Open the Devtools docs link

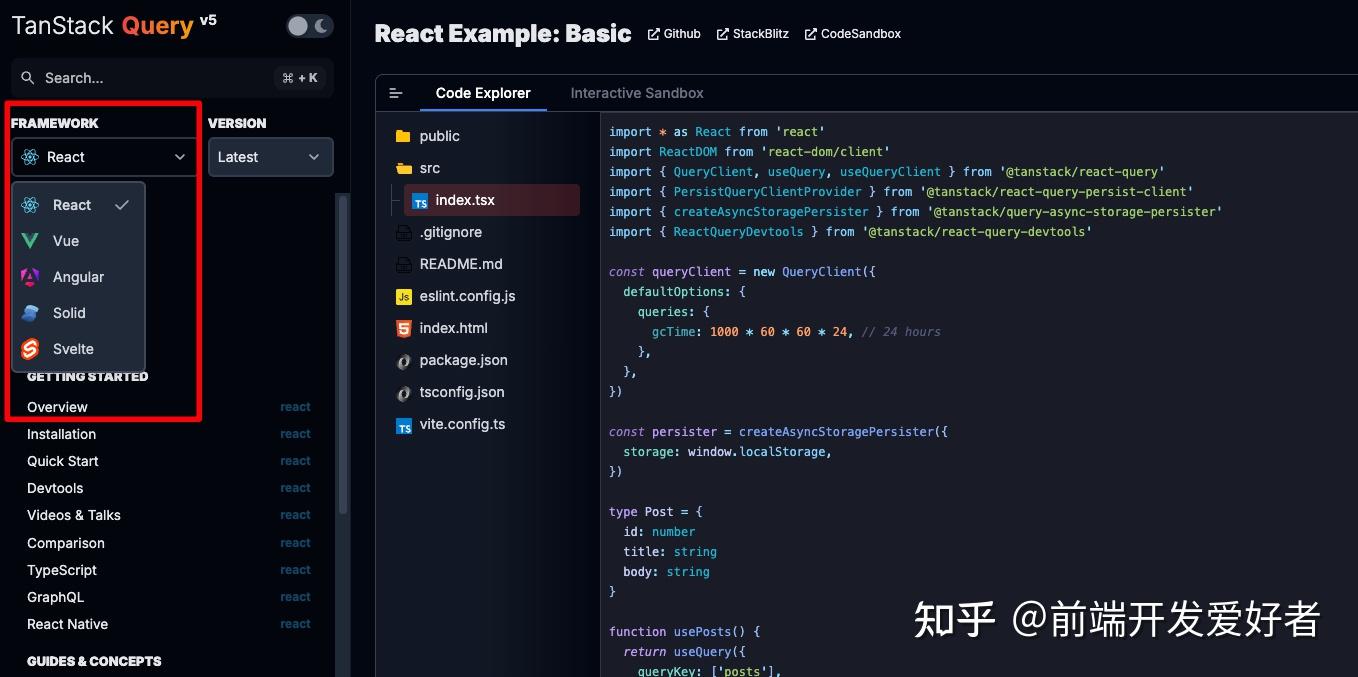[x=55, y=488]
